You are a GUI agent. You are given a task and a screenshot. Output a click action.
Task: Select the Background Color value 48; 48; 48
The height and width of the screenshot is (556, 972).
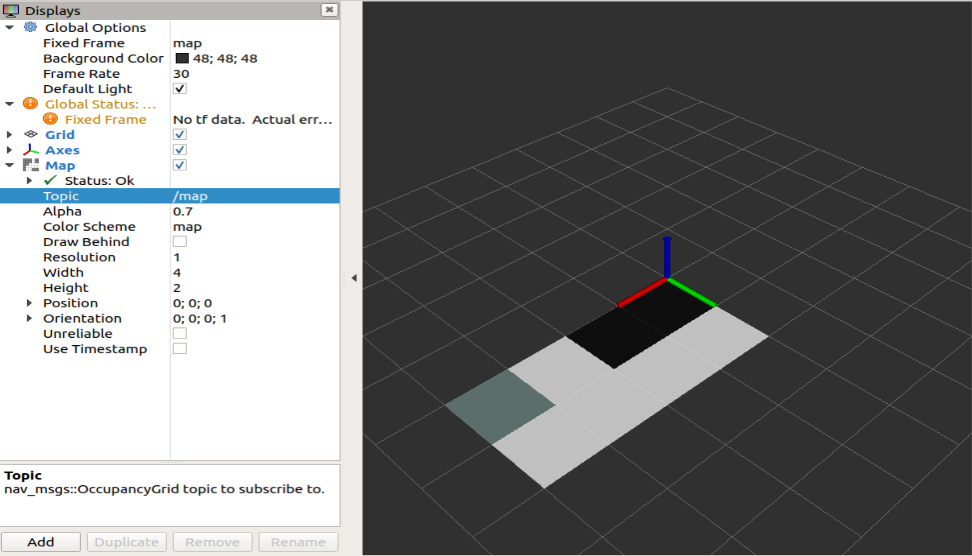pyautogui.click(x=225, y=58)
